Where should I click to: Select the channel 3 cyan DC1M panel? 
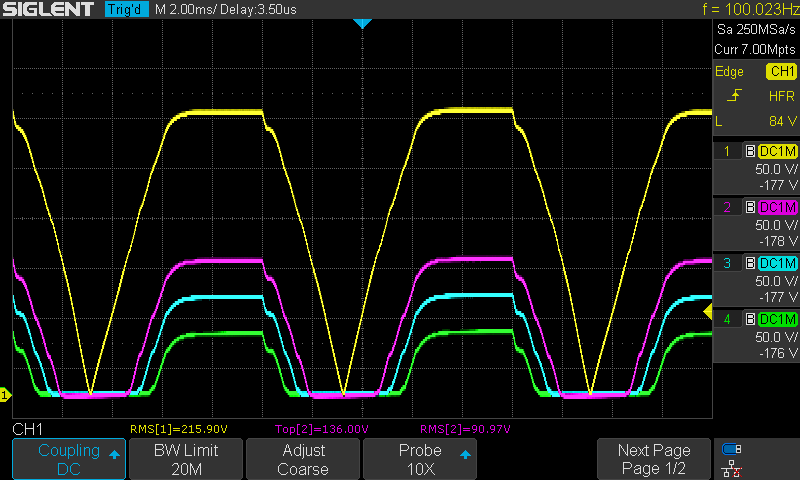756,280
